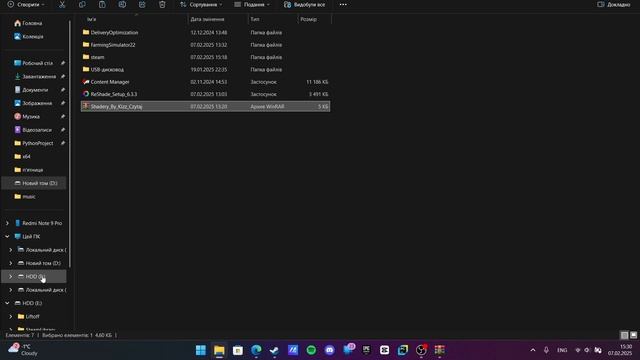Open the three-dots more options menu
Viewport: 640px width, 360px height.
click(343, 4)
